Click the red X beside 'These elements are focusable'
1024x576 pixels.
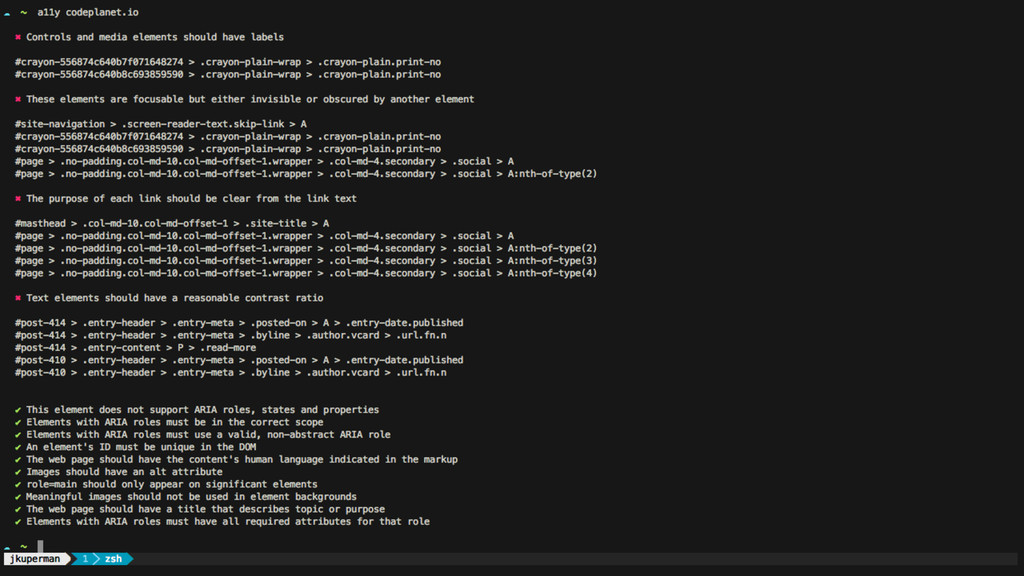18,99
